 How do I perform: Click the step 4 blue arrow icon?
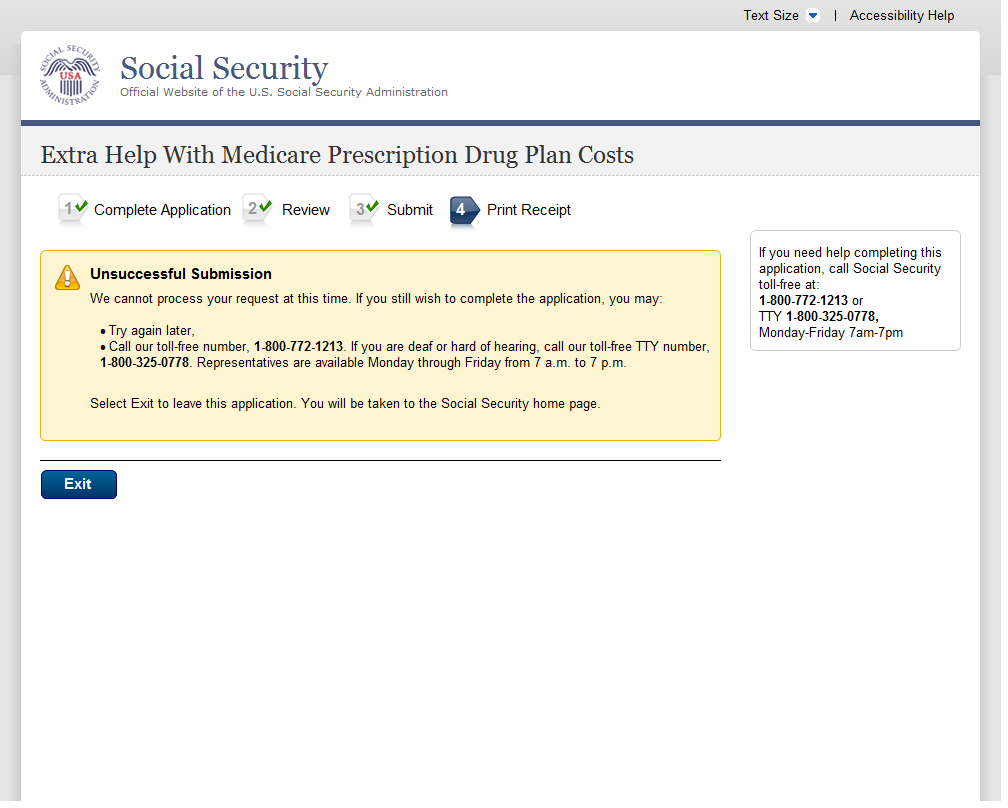coord(464,210)
